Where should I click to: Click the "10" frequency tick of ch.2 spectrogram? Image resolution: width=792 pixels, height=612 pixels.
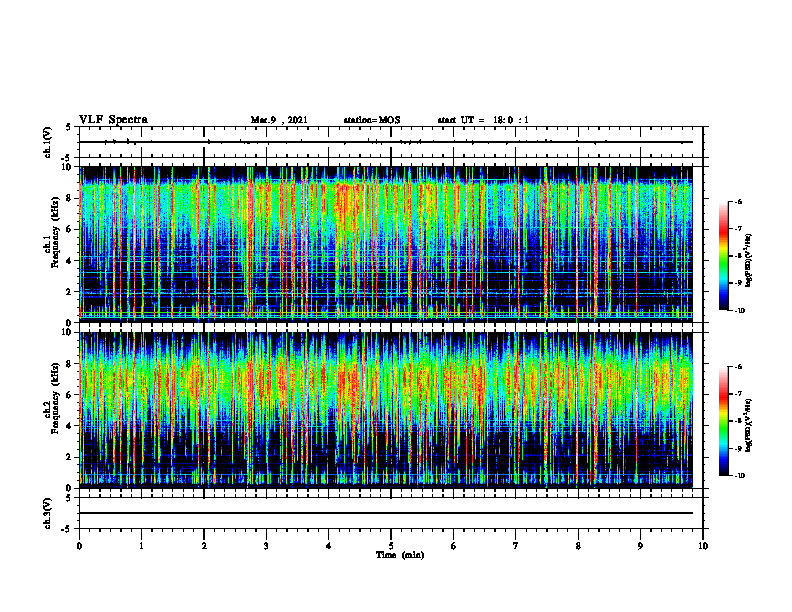(67, 332)
